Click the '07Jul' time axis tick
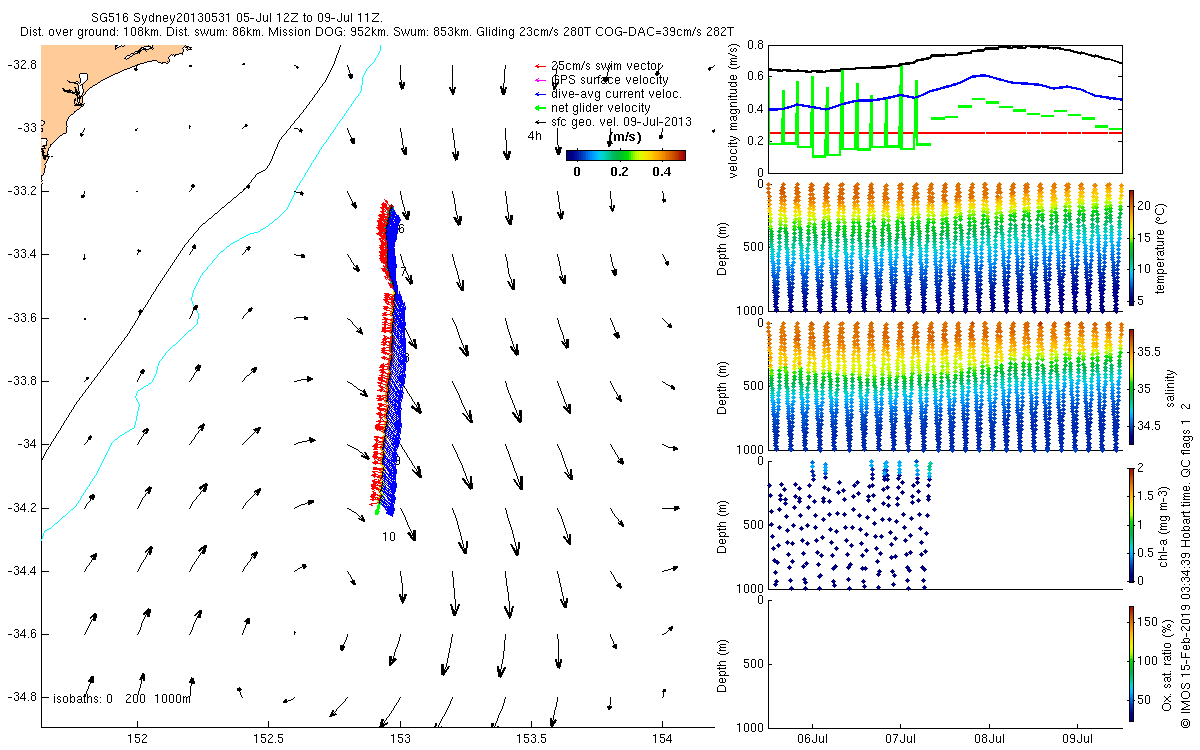The width and height of the screenshot is (1200, 750). [901, 740]
